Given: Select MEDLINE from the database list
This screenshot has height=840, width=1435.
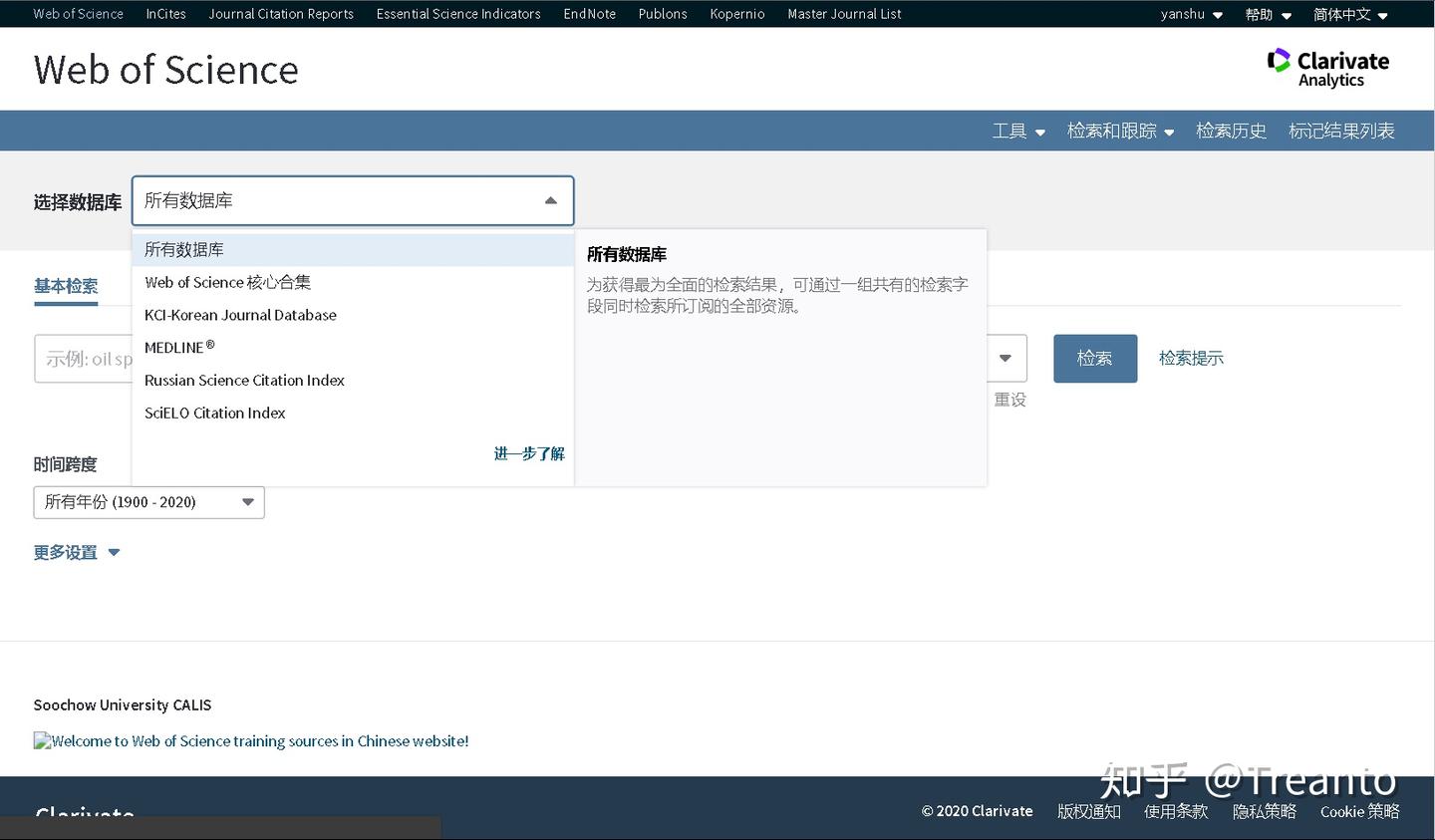Looking at the screenshot, I should (174, 347).
